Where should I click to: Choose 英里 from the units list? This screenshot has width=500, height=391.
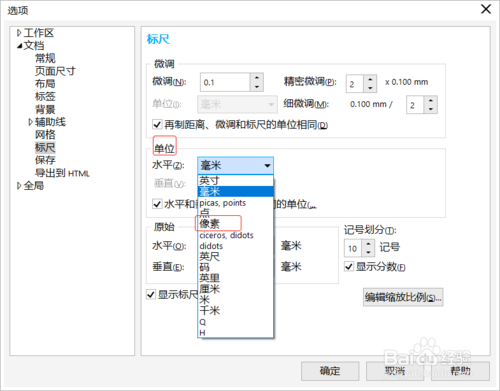[236, 278]
